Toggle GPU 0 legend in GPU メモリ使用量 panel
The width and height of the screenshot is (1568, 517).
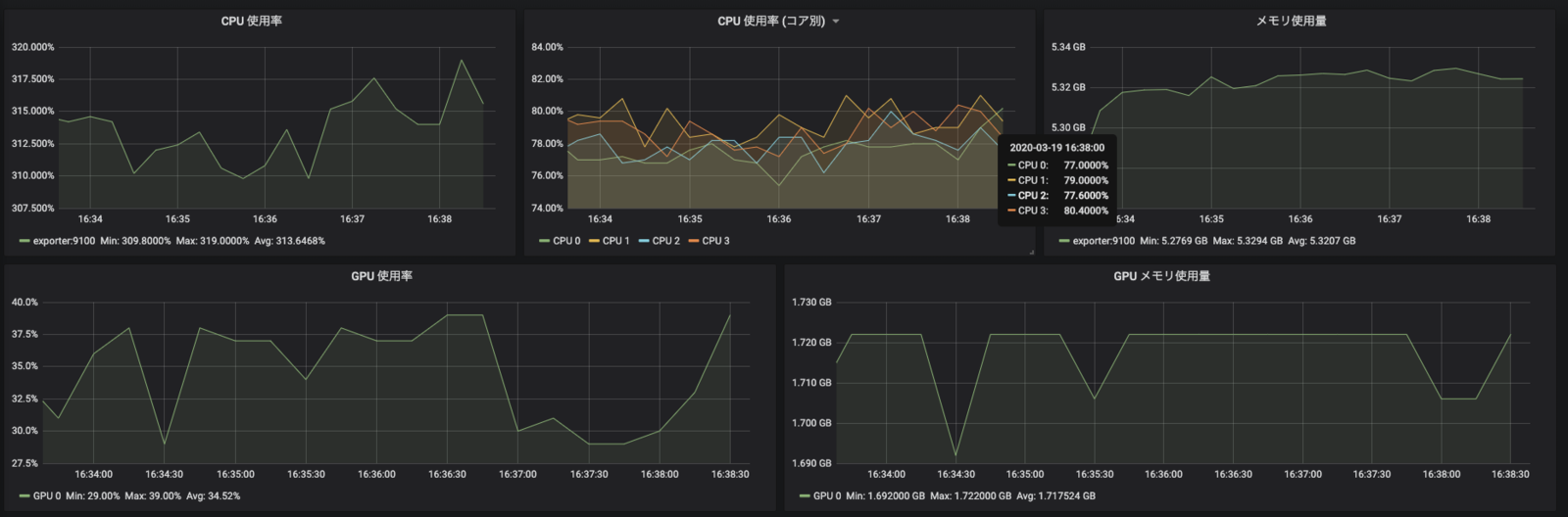tap(827, 495)
